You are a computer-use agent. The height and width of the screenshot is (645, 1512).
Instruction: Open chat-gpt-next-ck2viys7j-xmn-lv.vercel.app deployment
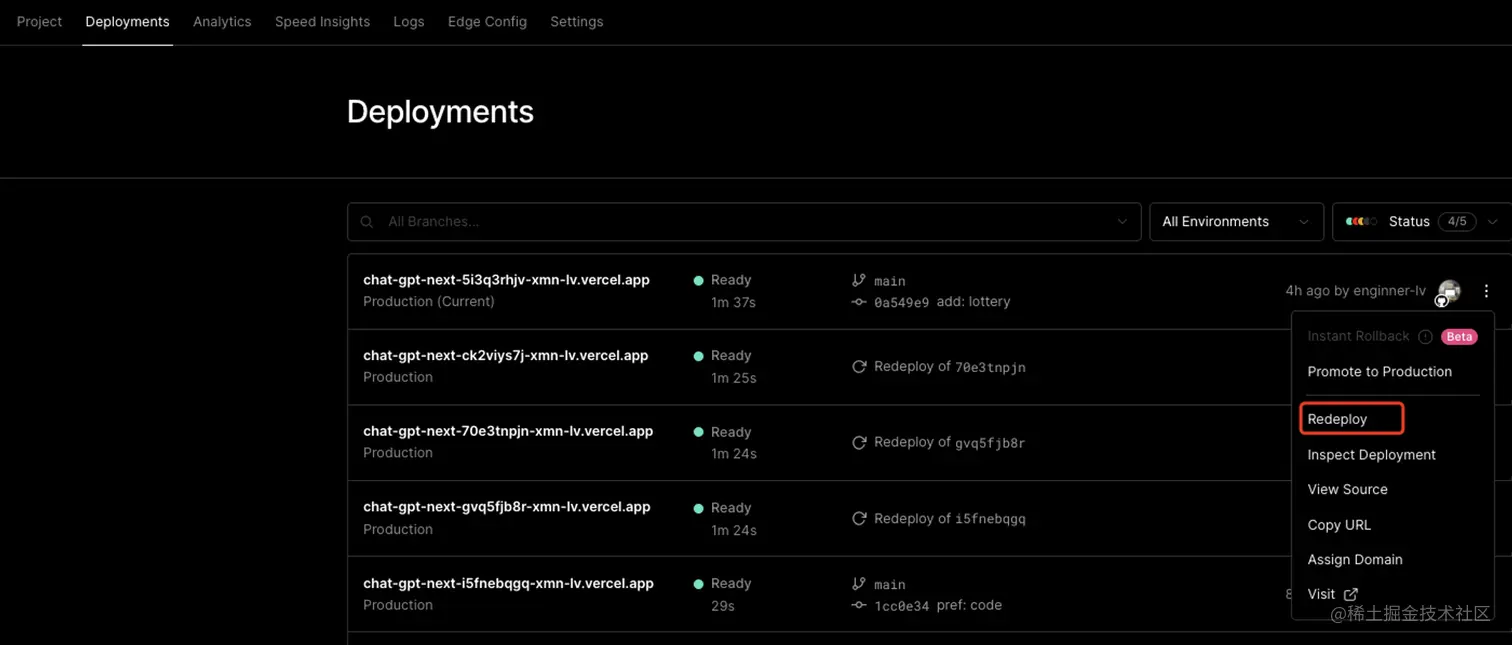[505, 356]
